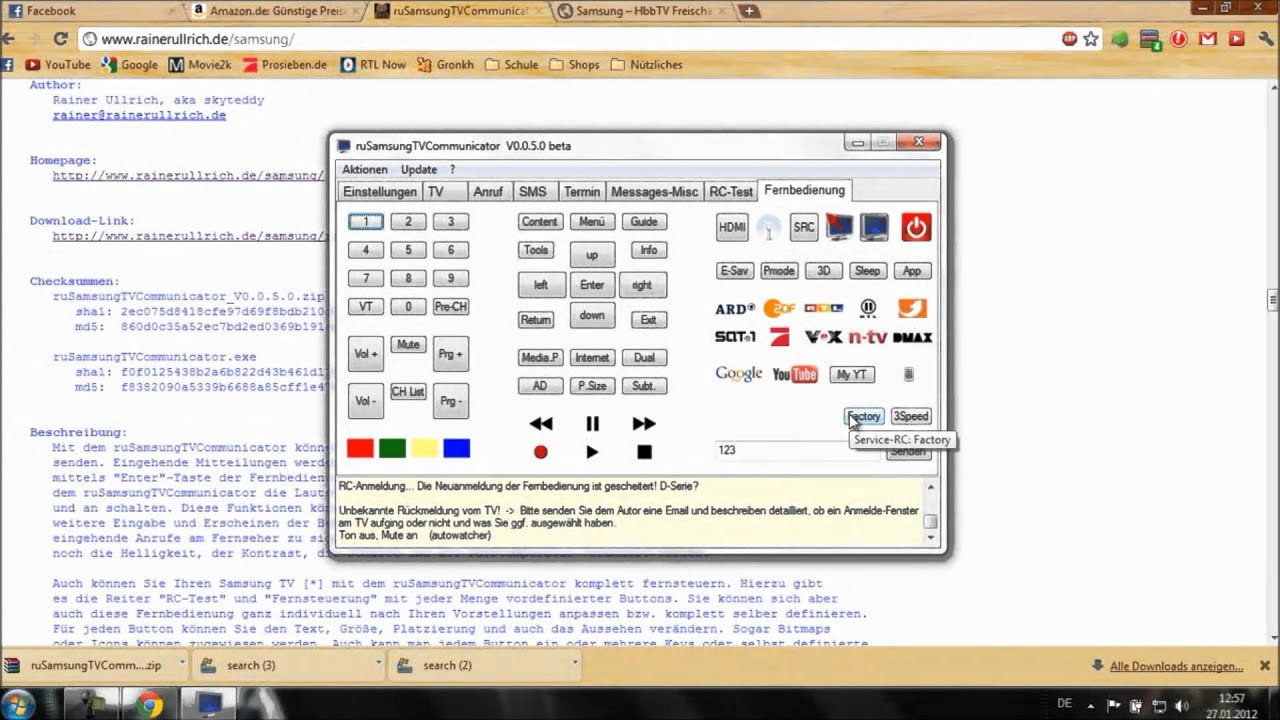Screen dimensions: 1280x720
Task: Click the small remote control icon
Action: click(908, 374)
